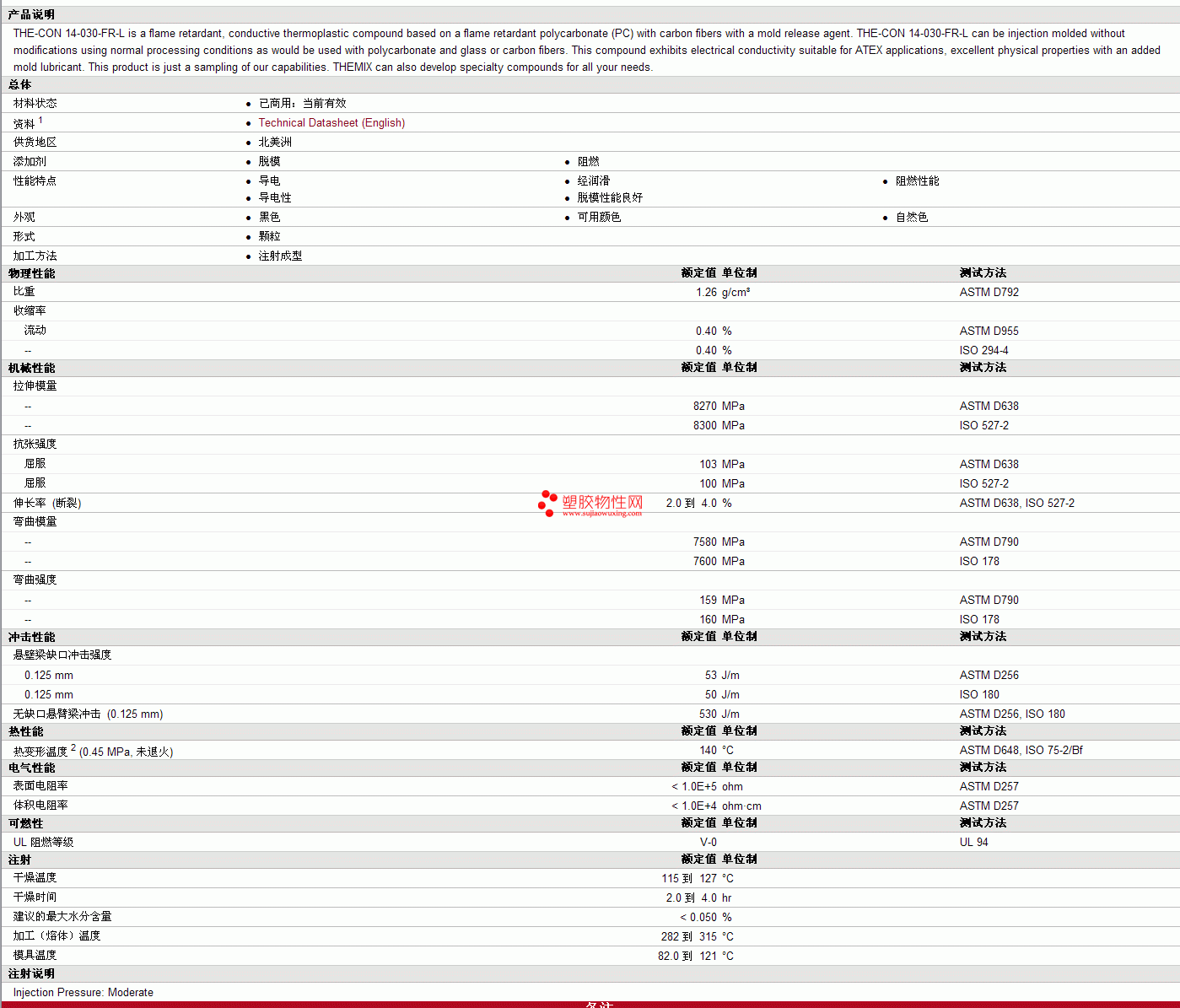Viewport: 1180px width, 1008px height.
Task: Click the 自然色 appearance value
Action: pos(912,218)
